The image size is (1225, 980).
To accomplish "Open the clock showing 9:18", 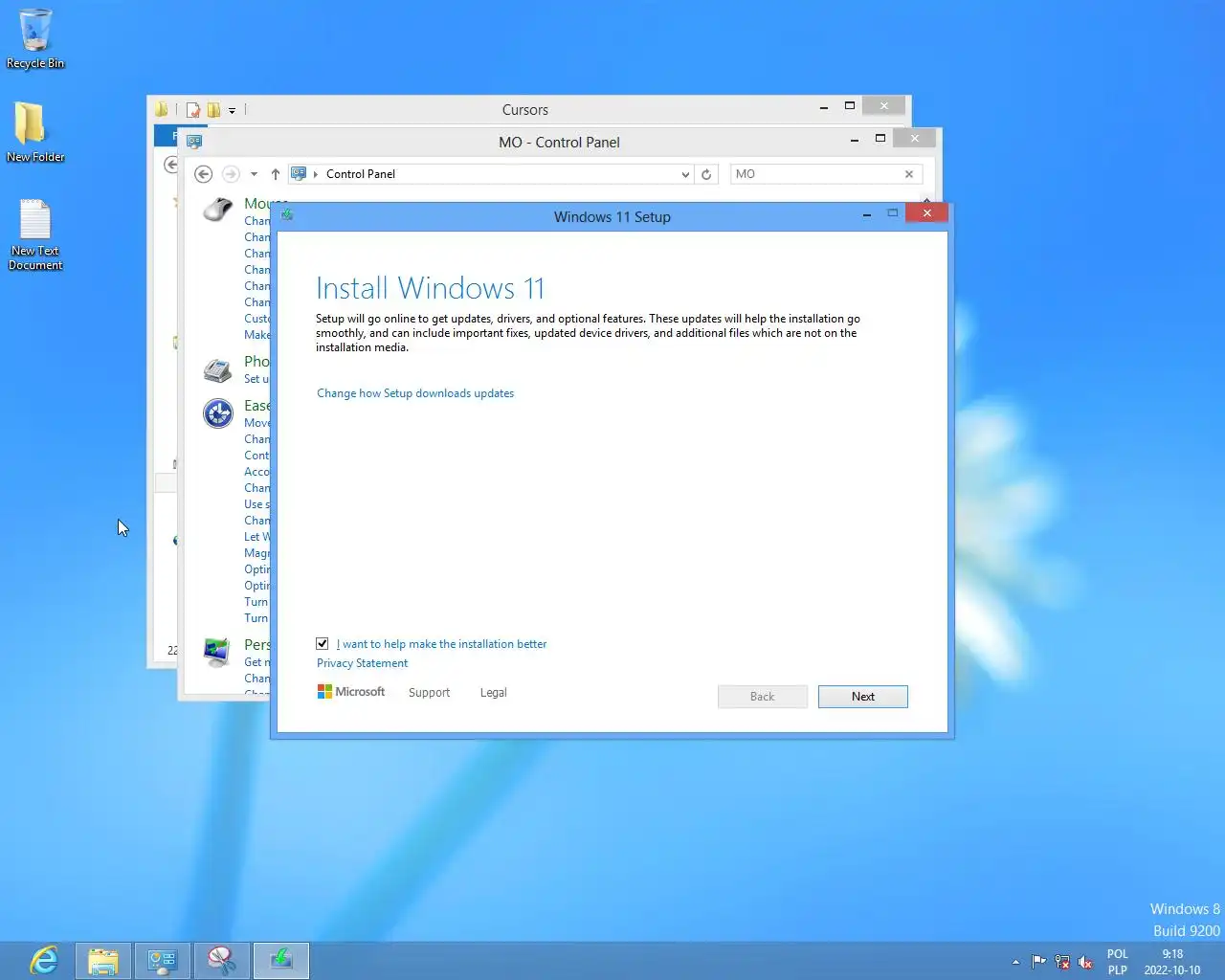I will tap(1172, 962).
